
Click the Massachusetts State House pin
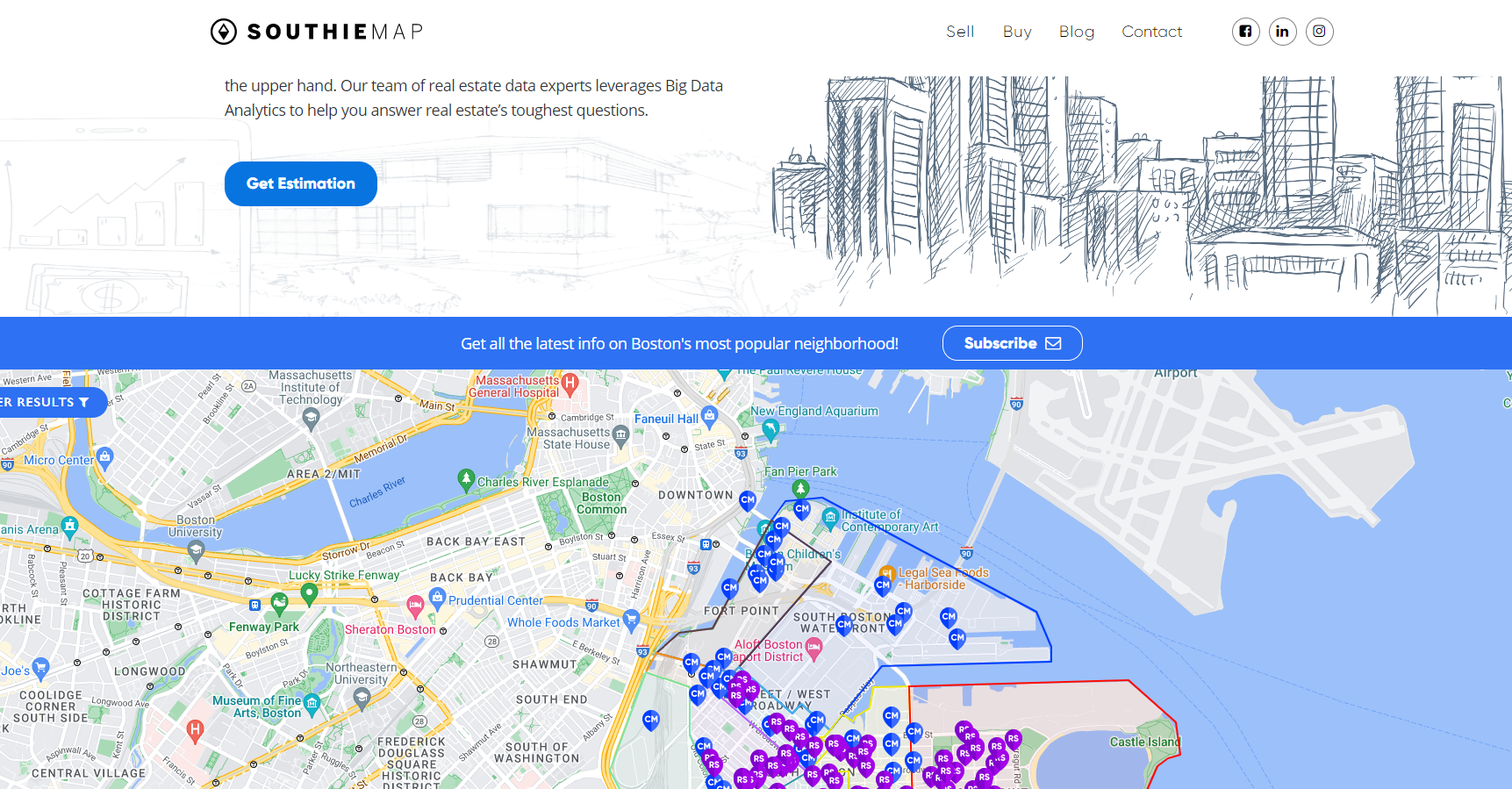tap(621, 434)
